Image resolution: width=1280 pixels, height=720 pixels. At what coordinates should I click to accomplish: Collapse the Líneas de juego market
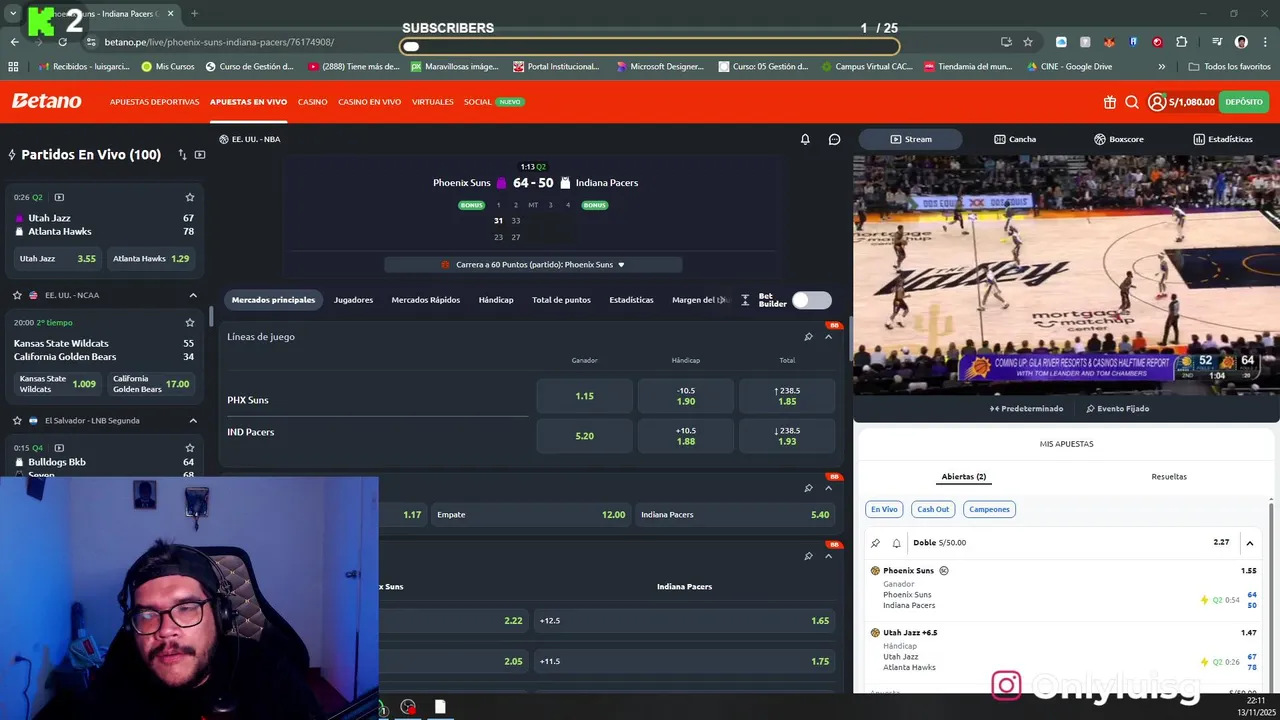828,337
